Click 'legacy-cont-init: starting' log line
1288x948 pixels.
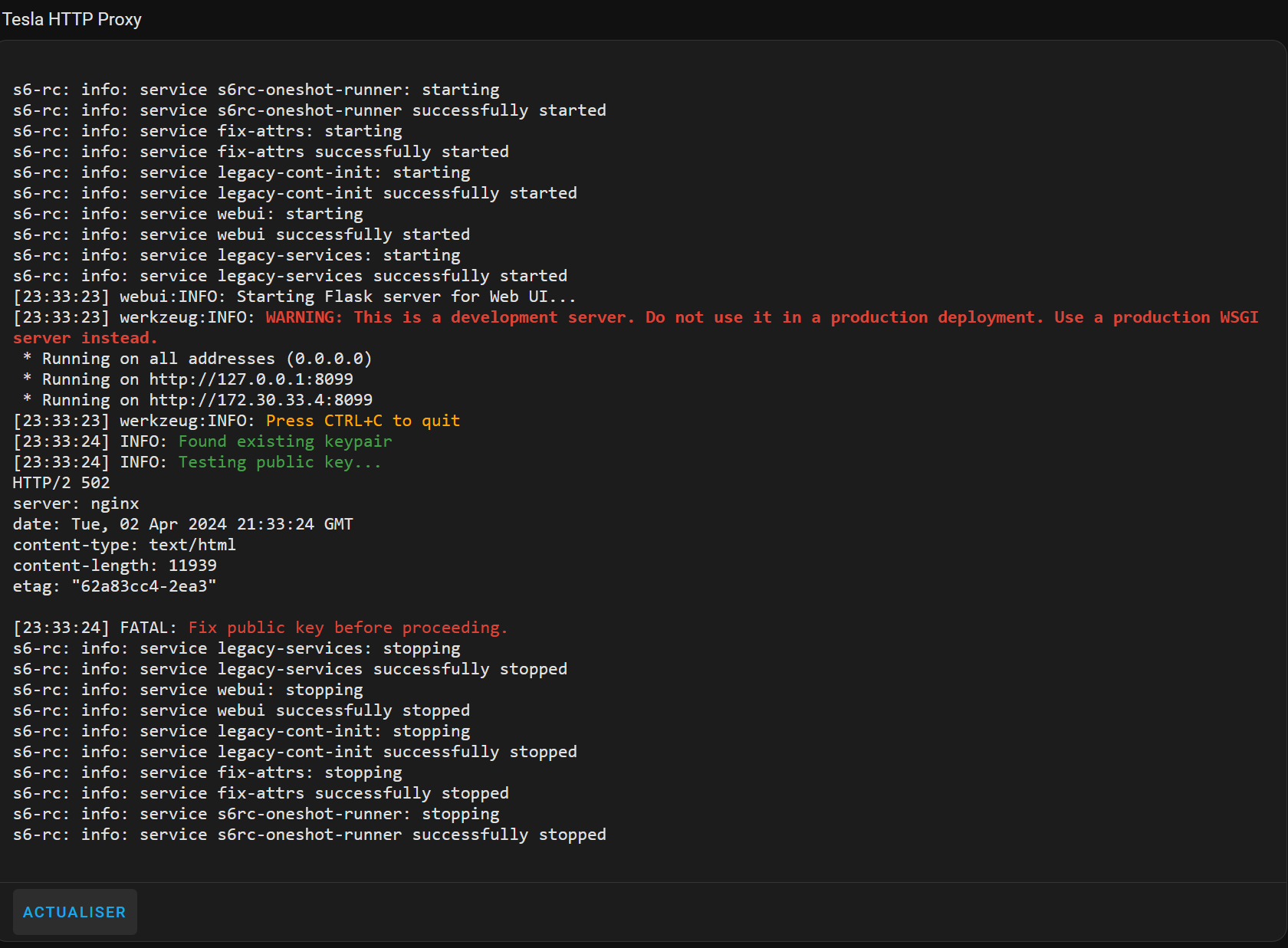[242, 172]
